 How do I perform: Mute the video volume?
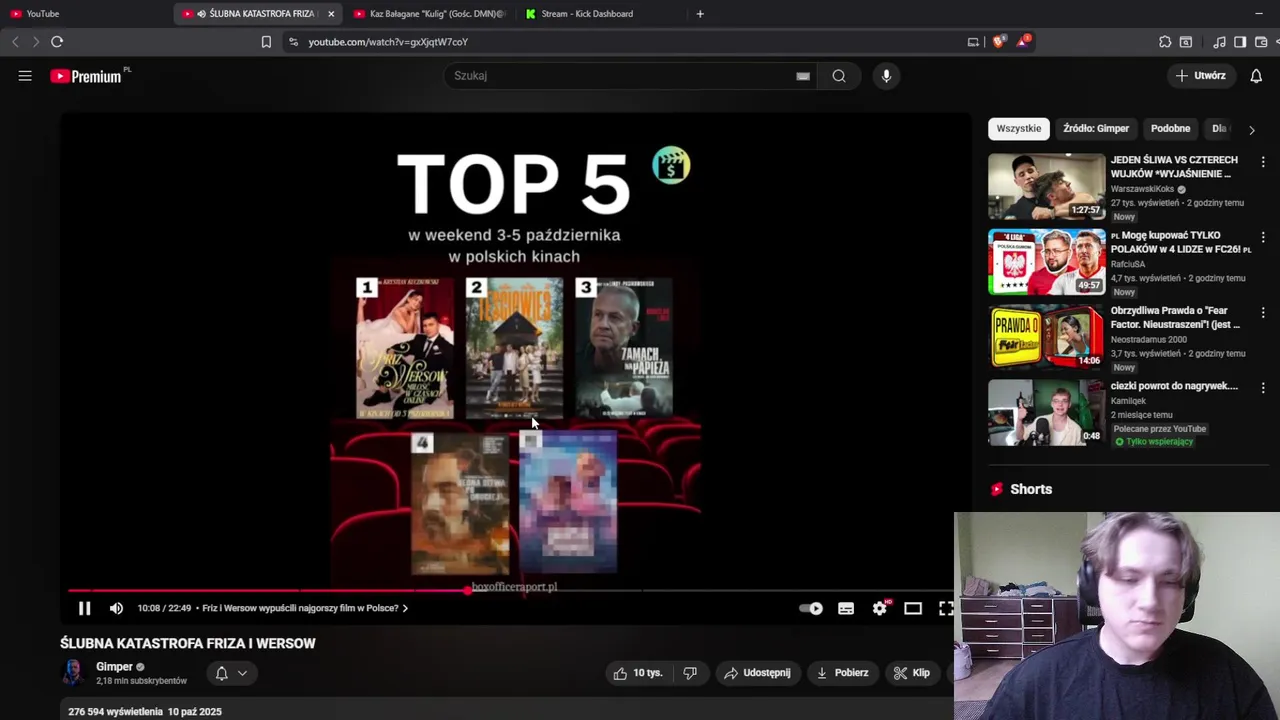pos(116,608)
